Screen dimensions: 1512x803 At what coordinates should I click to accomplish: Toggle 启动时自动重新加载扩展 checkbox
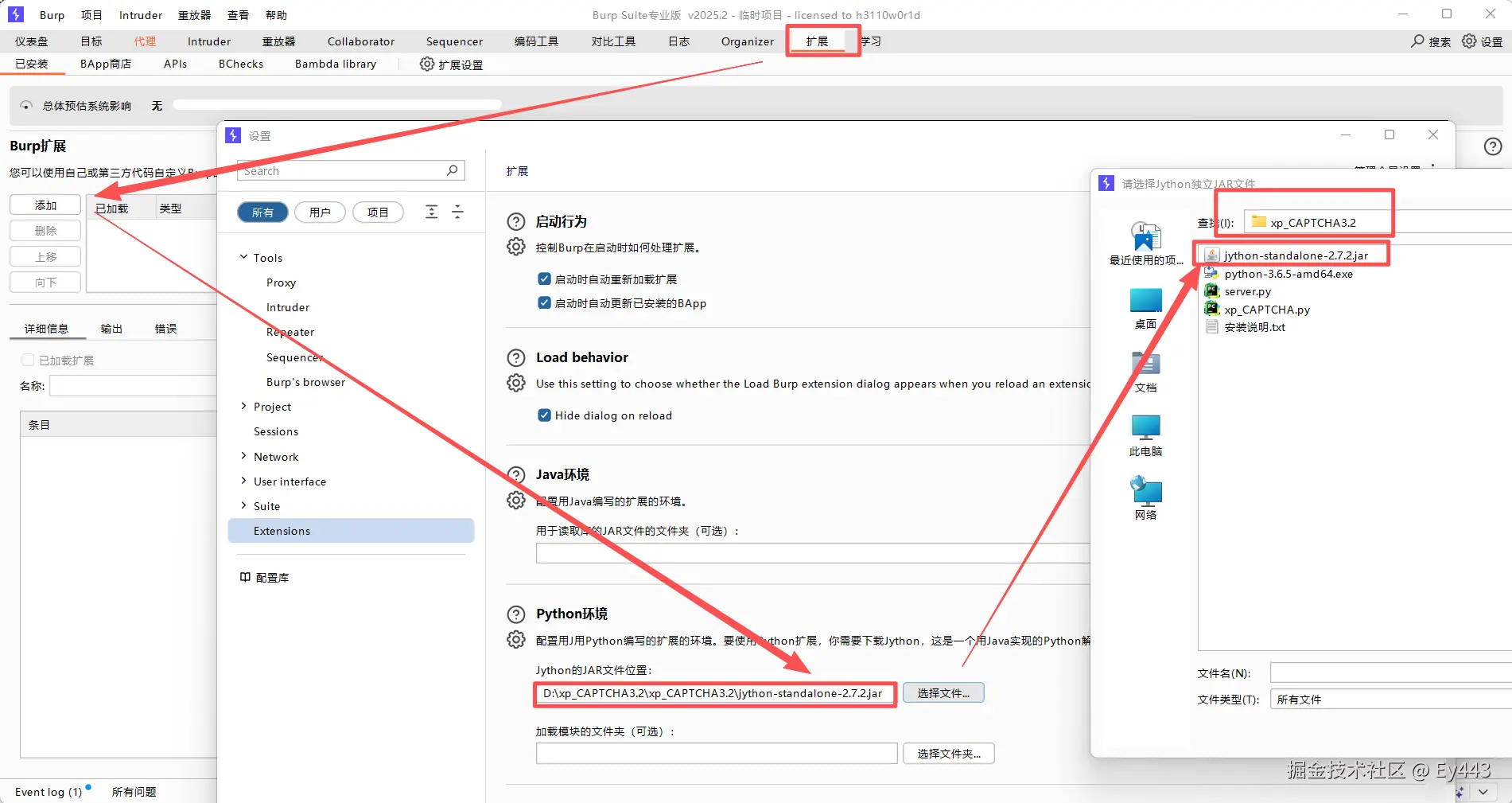point(544,279)
